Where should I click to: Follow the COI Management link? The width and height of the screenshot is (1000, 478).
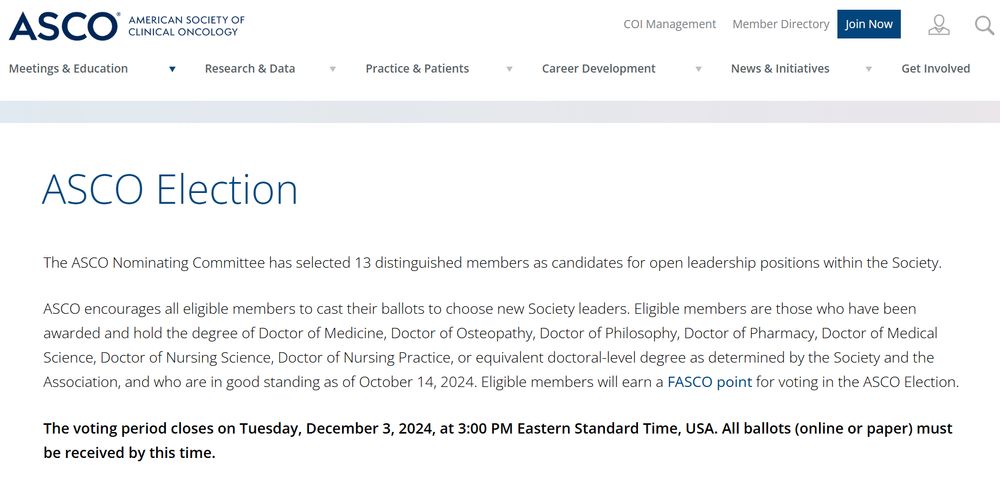pyautogui.click(x=670, y=24)
